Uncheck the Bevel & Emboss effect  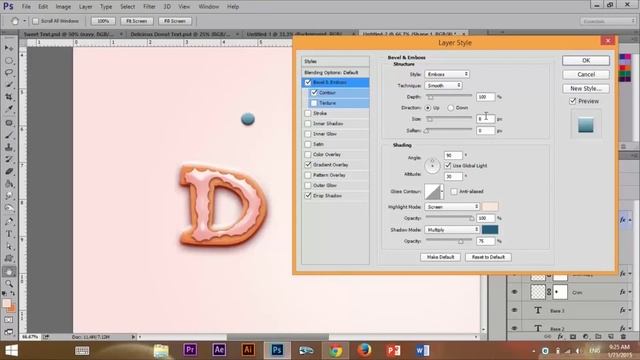click(308, 82)
